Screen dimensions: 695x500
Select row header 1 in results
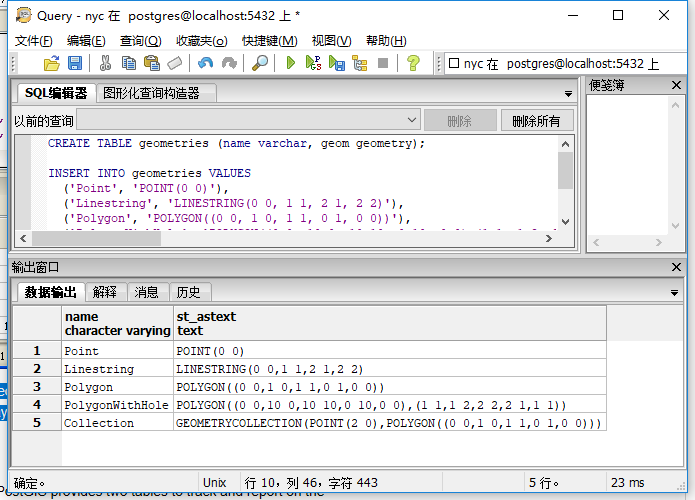[37, 351]
